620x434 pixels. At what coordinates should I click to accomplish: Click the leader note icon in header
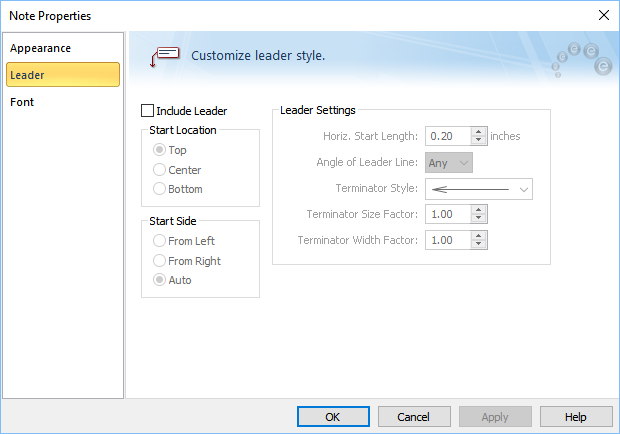[164, 56]
